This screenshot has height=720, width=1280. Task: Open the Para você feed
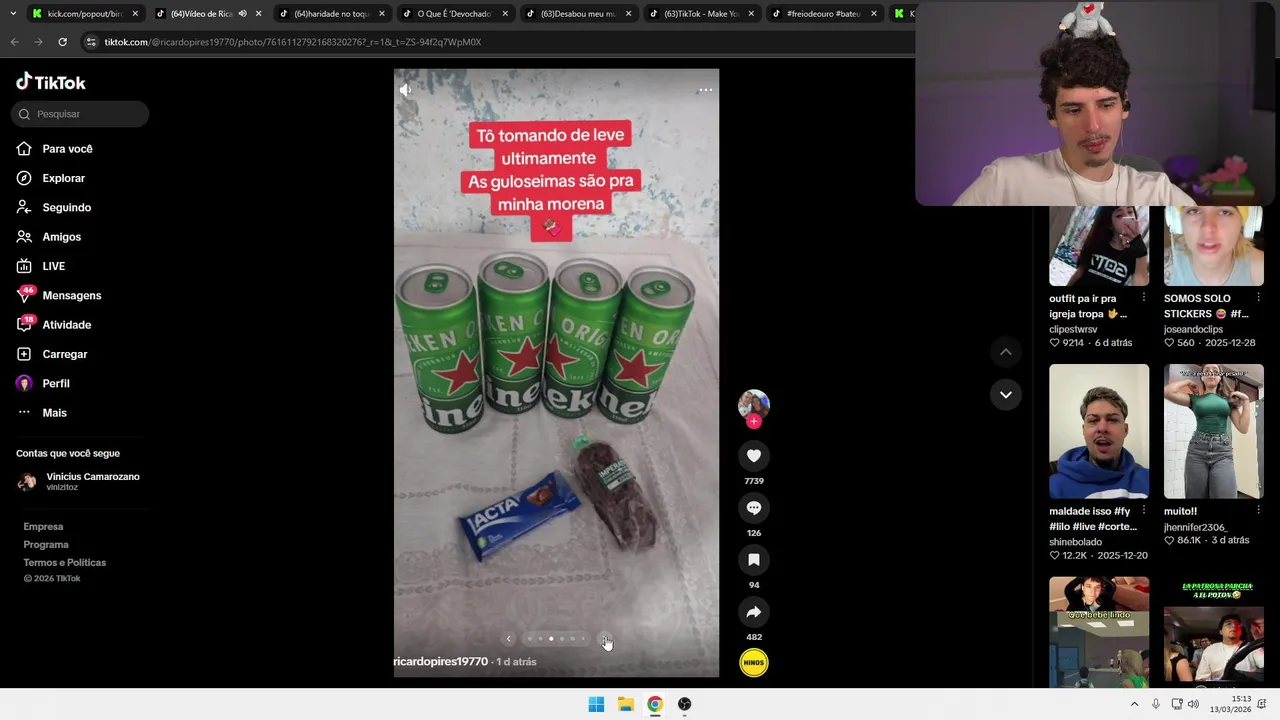67,149
